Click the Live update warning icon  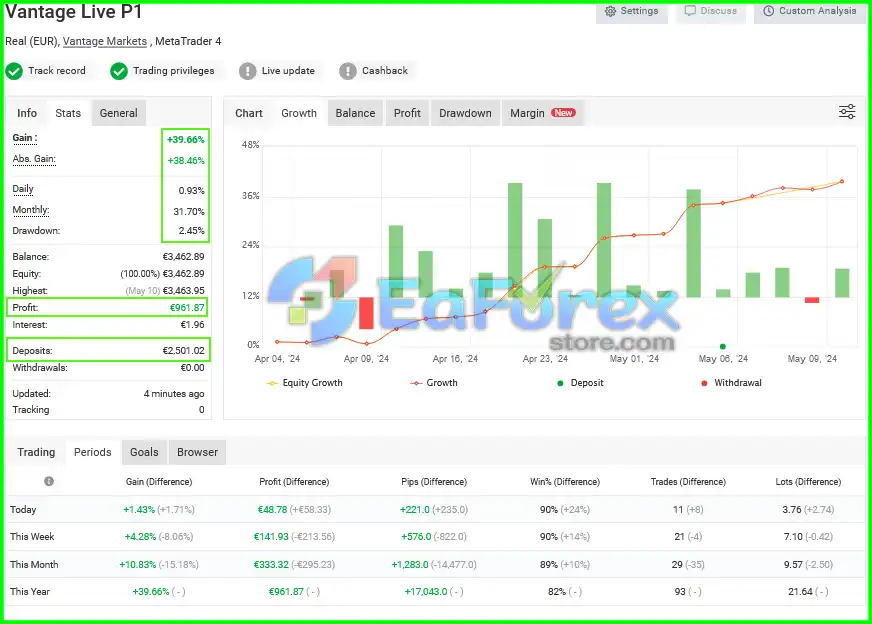[247, 71]
